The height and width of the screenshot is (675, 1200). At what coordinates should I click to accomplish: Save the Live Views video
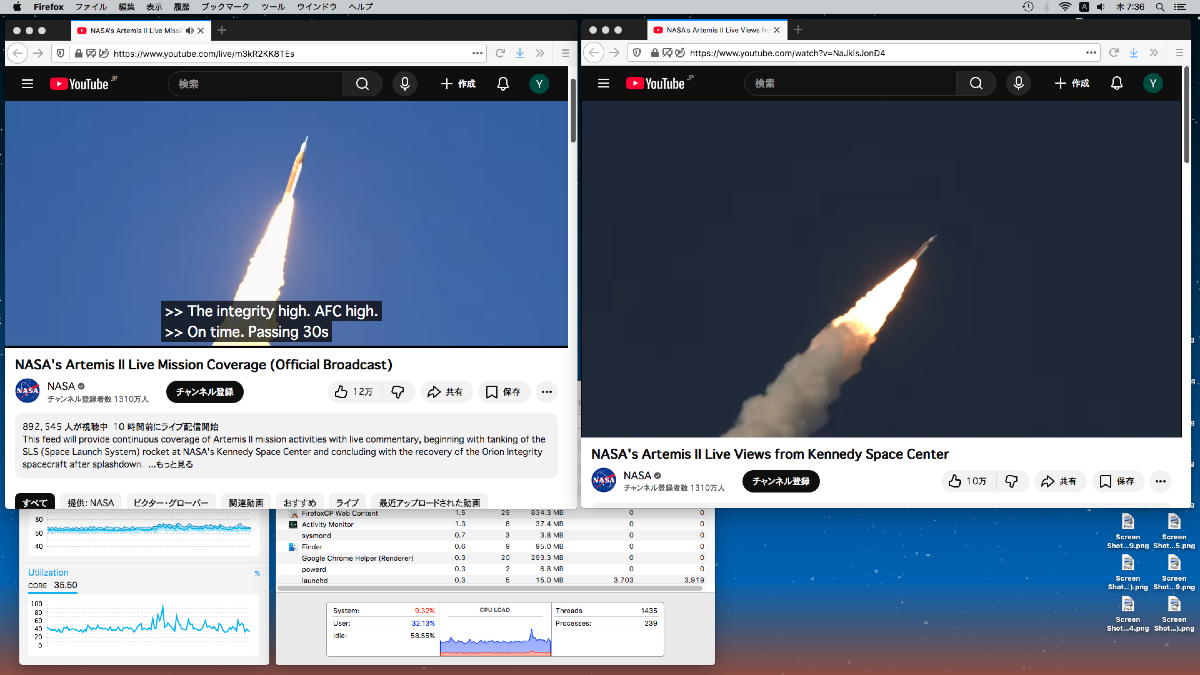[1118, 481]
